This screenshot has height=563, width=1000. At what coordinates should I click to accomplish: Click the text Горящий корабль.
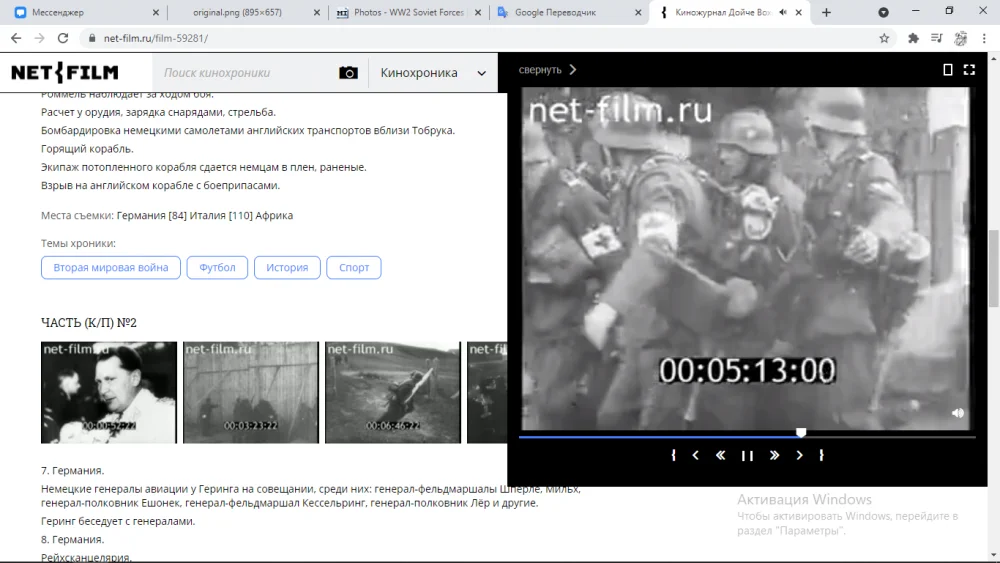coord(87,149)
